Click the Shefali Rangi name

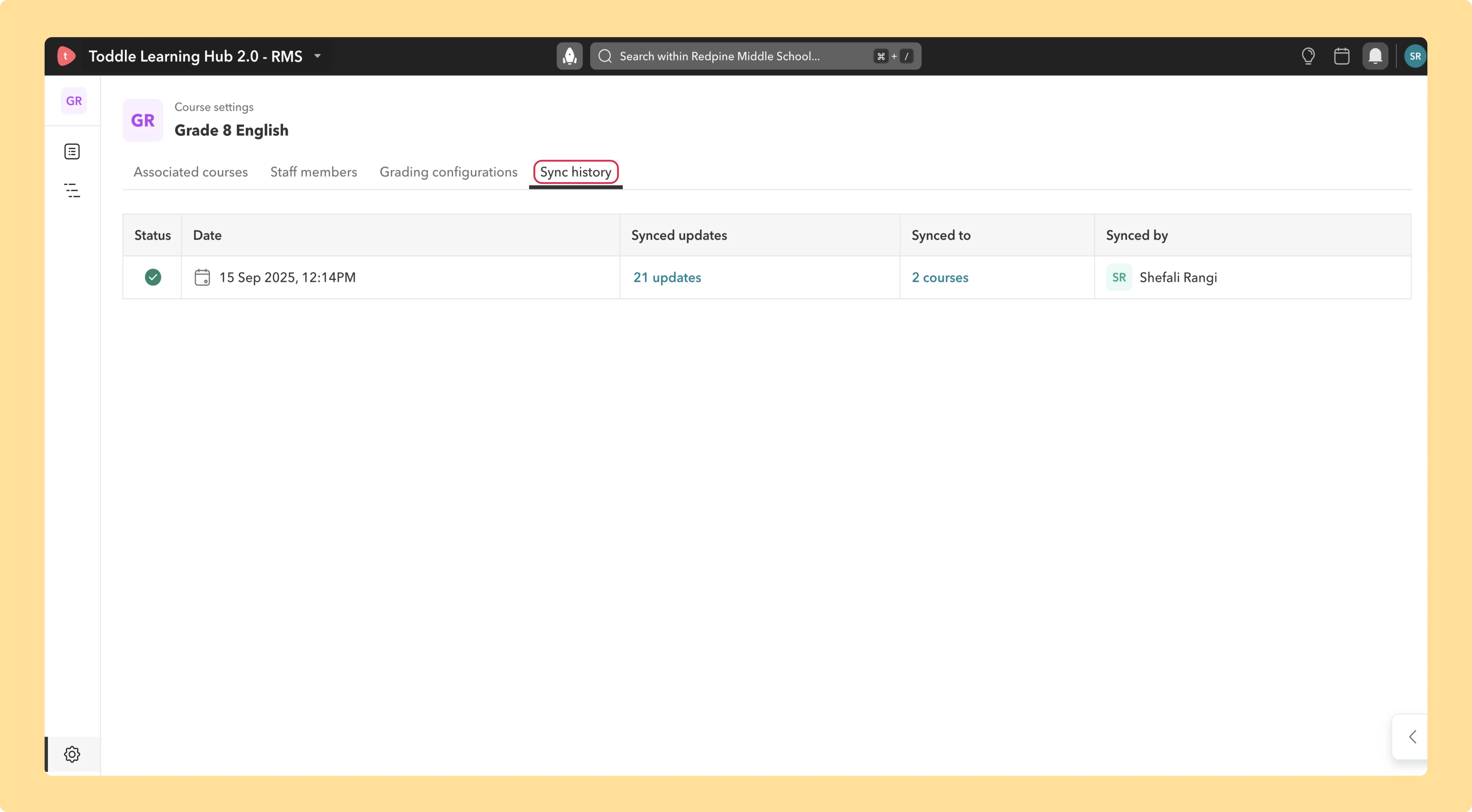coord(1178,278)
